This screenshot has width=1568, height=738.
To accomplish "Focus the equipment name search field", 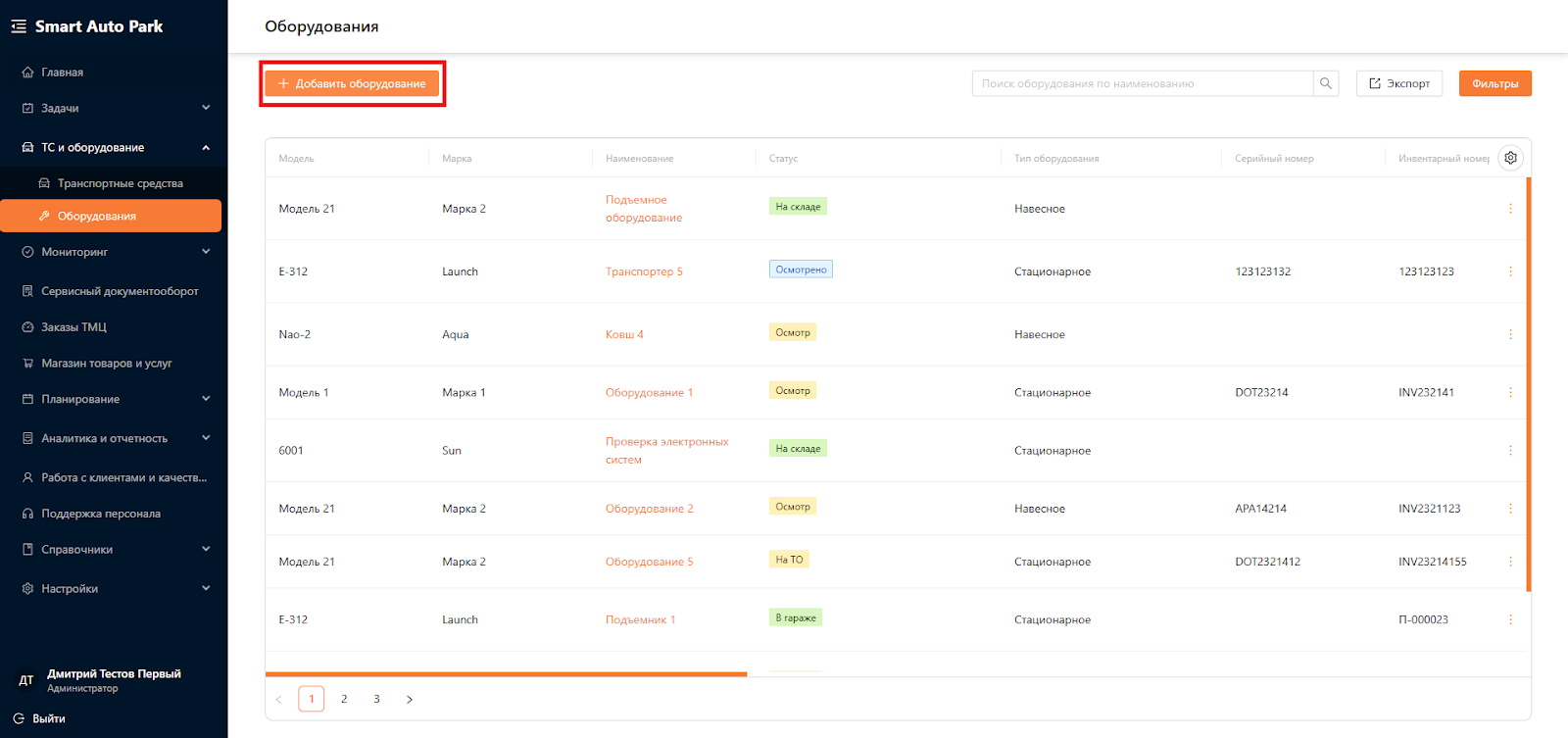I will (x=1142, y=83).
